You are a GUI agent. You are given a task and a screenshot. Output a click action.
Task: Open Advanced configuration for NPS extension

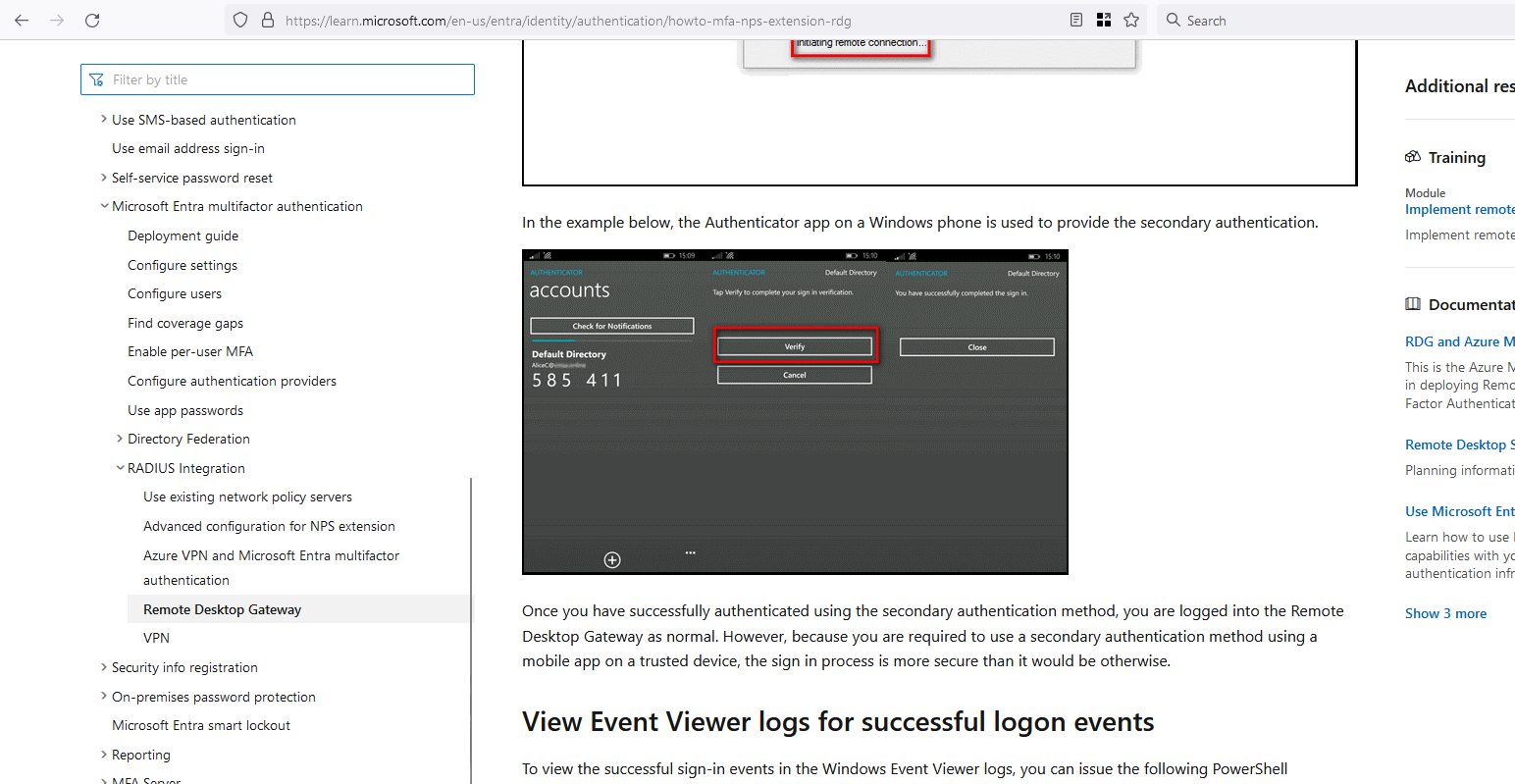tap(269, 526)
